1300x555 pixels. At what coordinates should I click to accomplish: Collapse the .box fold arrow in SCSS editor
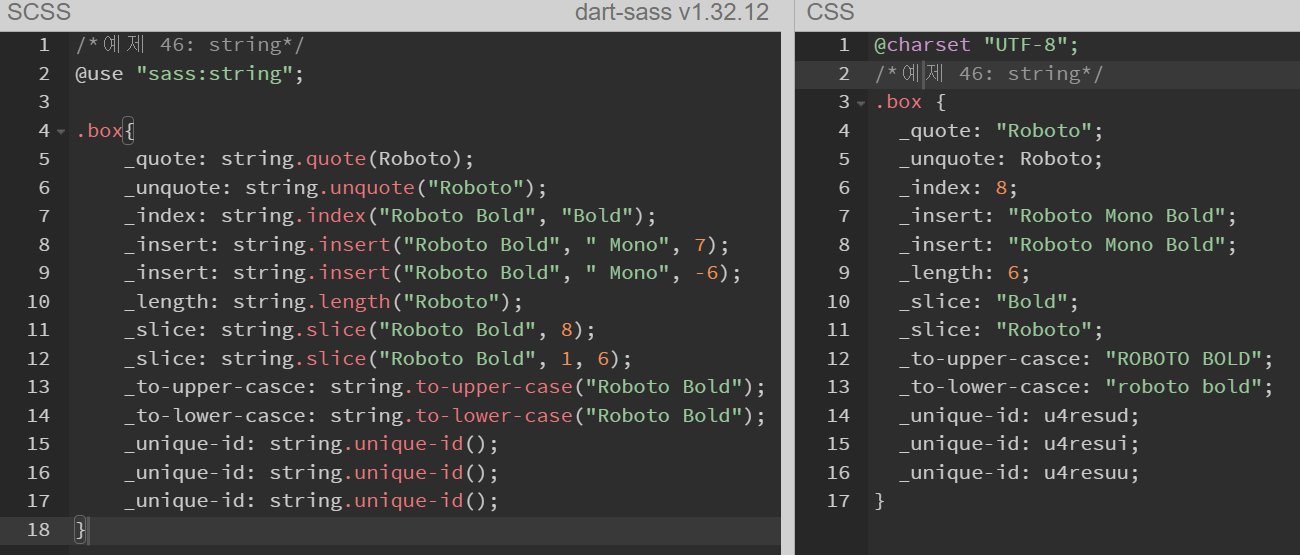tap(61, 131)
